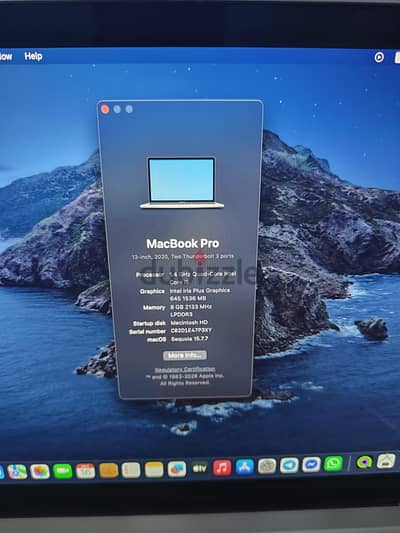Open the yellow Notes app icon

point(154,469)
